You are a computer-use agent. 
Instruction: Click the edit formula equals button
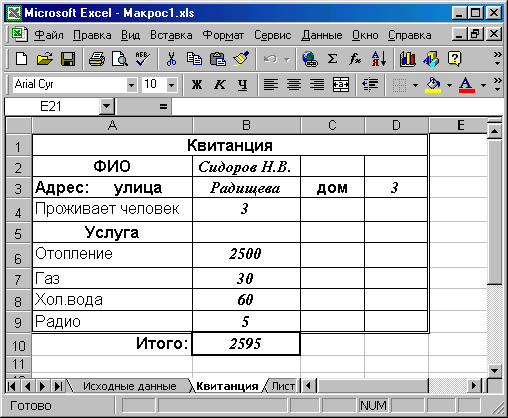tap(163, 107)
